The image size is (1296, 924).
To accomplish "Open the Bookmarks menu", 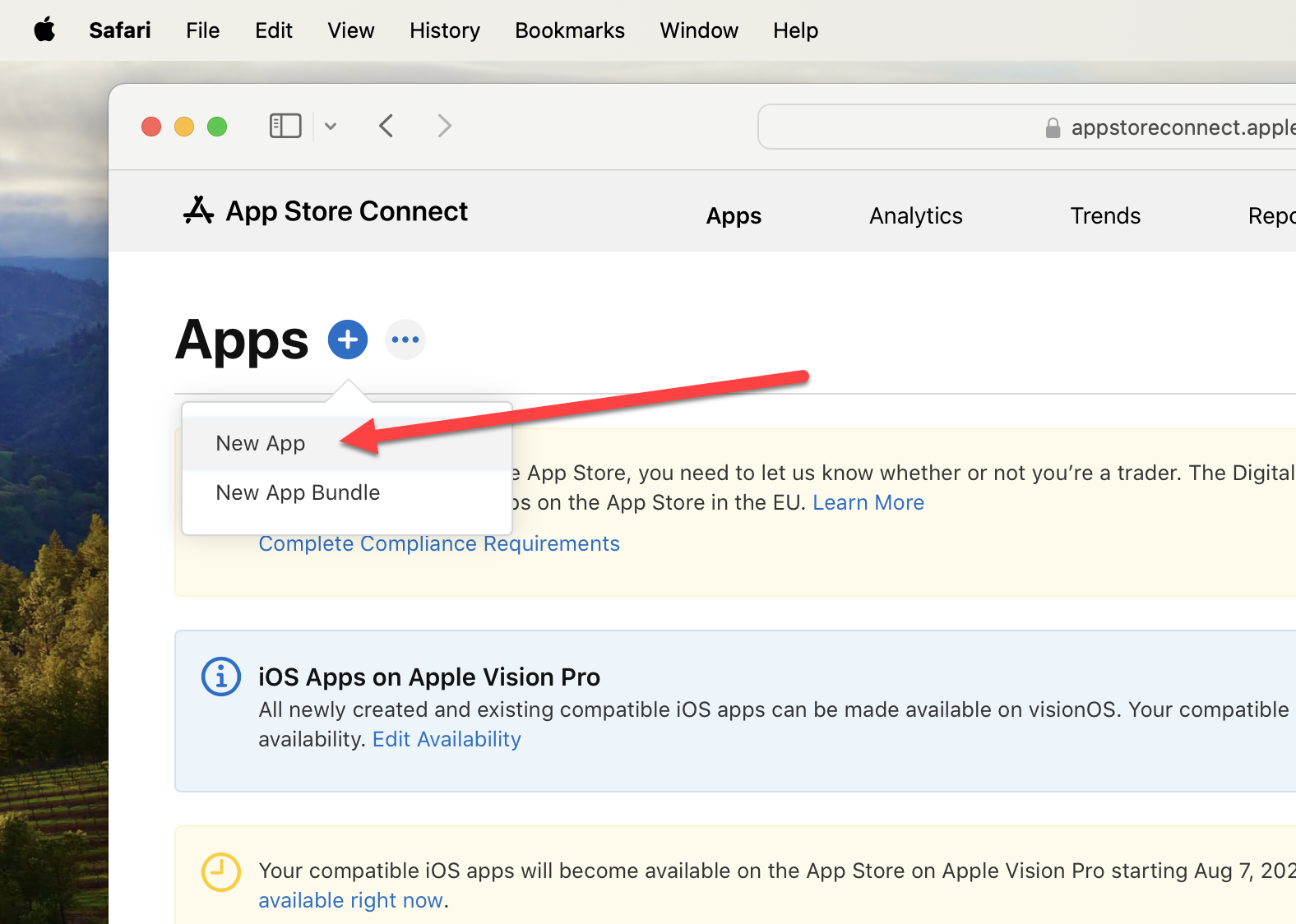I will pos(570,30).
